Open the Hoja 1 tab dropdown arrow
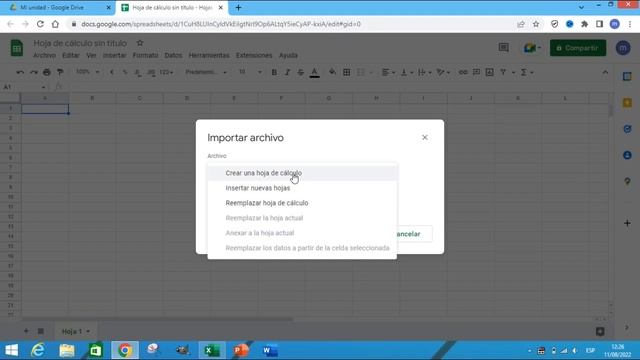Screen dimensions: 640x360 (x=88, y=331)
